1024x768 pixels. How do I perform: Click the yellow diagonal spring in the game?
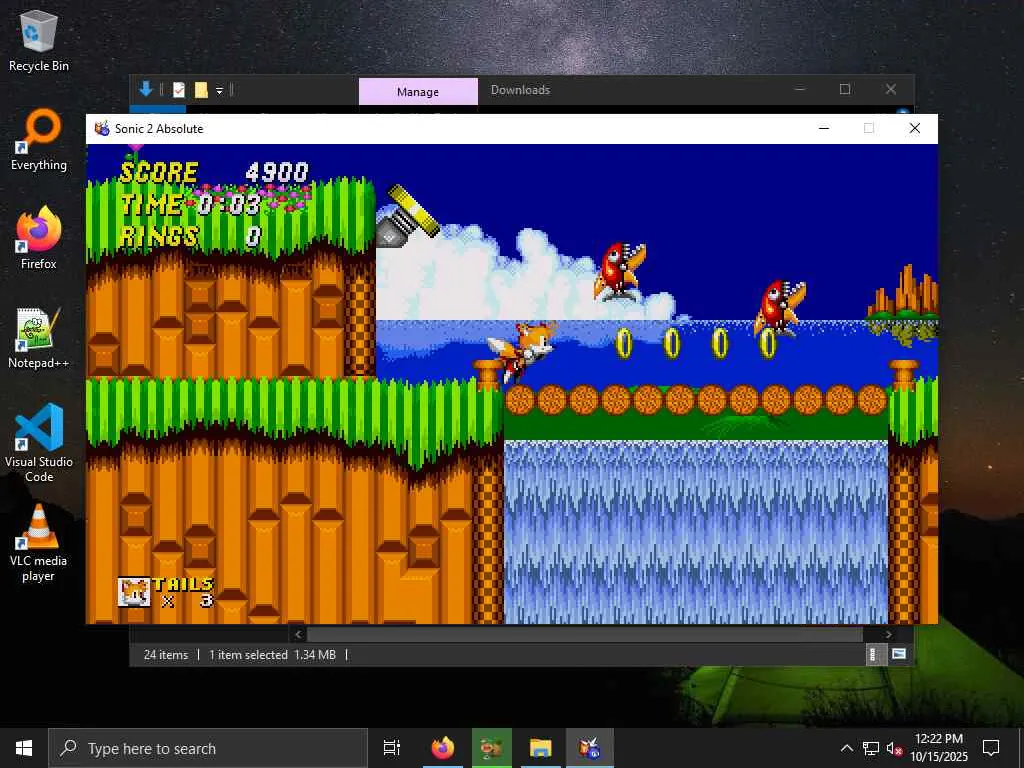click(x=408, y=215)
